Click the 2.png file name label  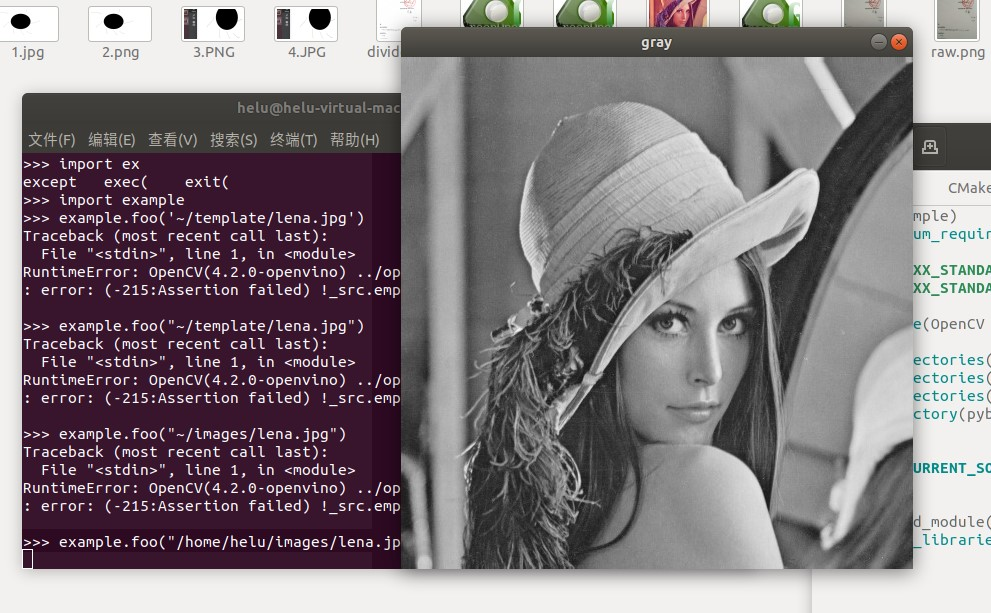(x=121, y=52)
